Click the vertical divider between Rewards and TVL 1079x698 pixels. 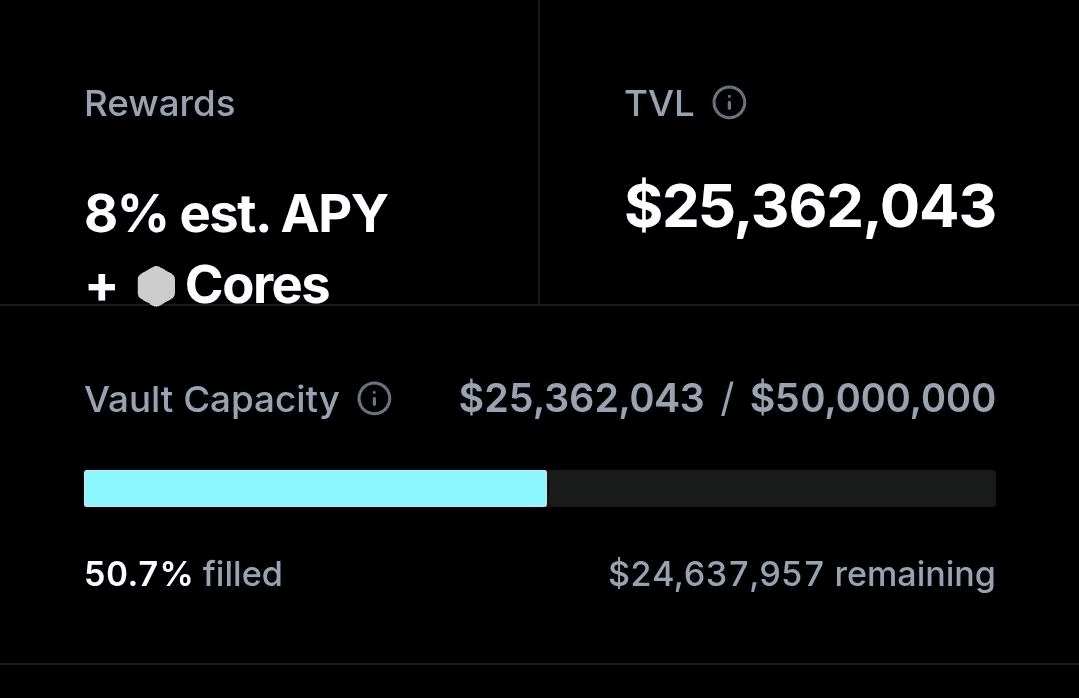pyautogui.click(x=539, y=152)
